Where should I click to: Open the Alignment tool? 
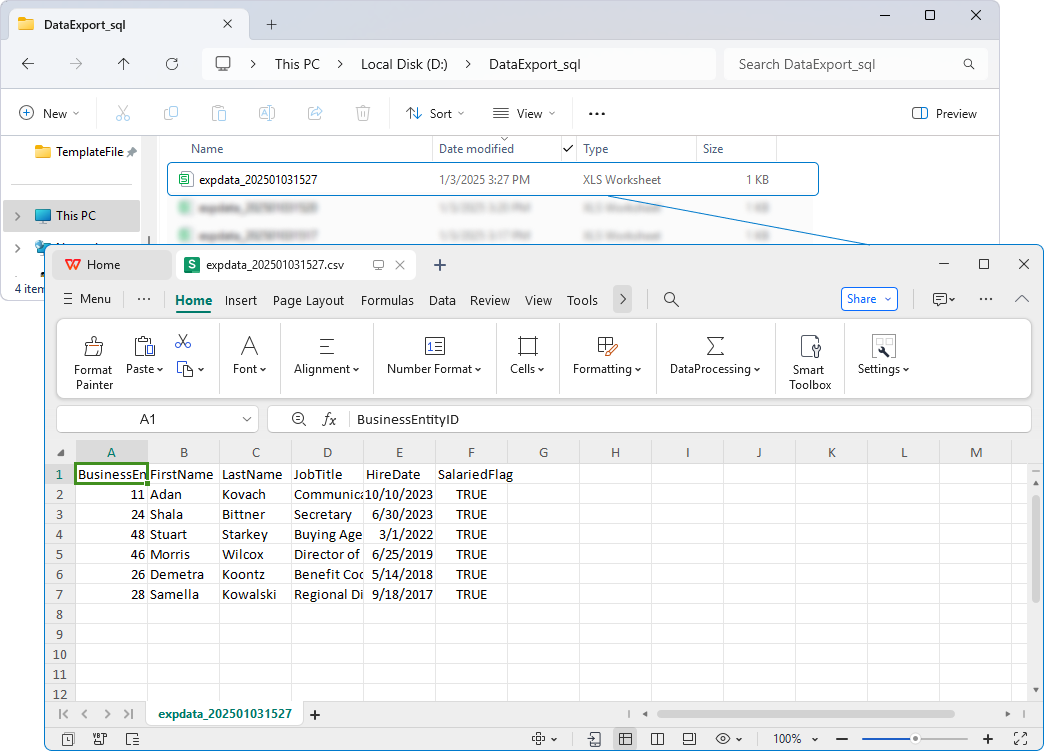click(x=326, y=355)
